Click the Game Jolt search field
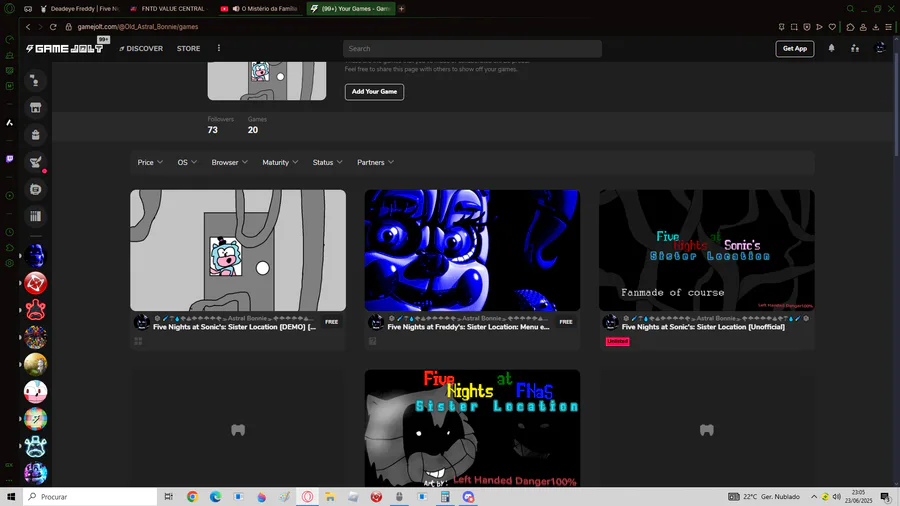 [x=472, y=49]
